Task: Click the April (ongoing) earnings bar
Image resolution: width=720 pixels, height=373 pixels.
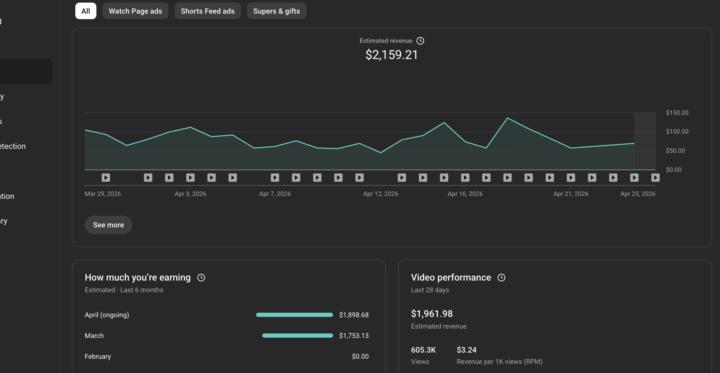Action: tap(294, 315)
